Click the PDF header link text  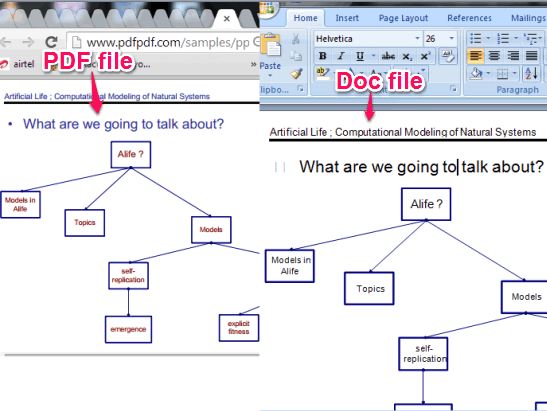click(107, 96)
